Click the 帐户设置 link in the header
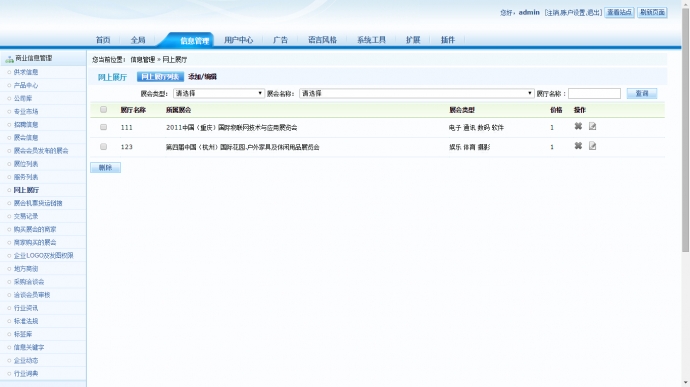The height and width of the screenshot is (387, 690). click(x=573, y=13)
